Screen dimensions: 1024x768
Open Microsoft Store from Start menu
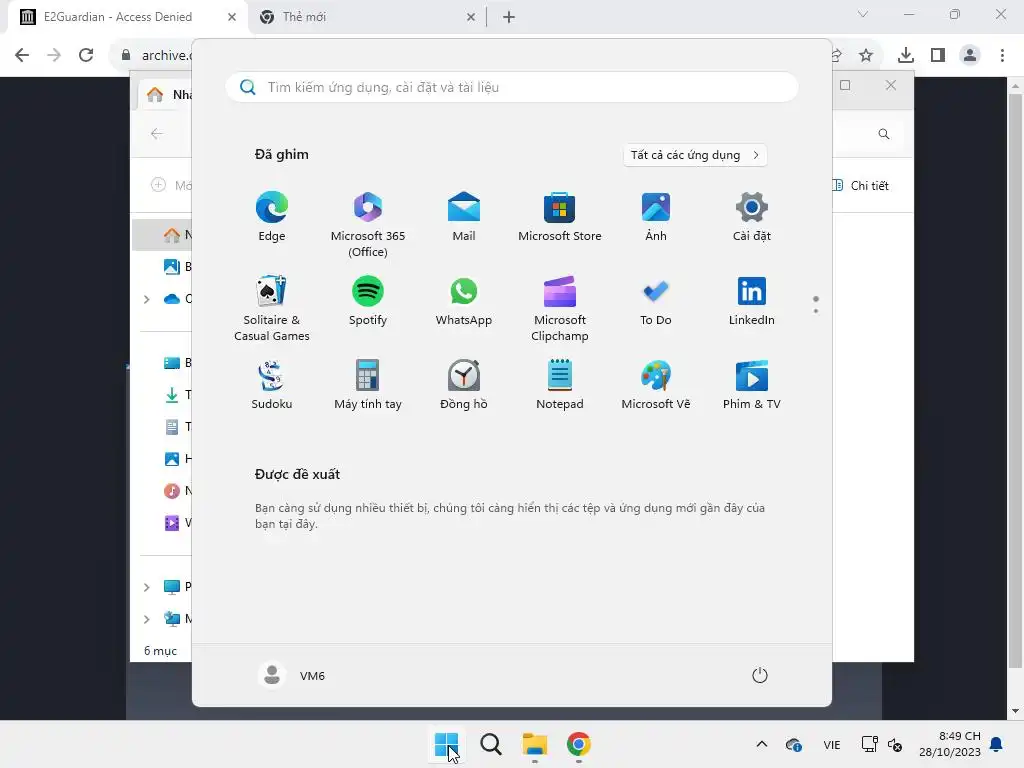[560, 217]
